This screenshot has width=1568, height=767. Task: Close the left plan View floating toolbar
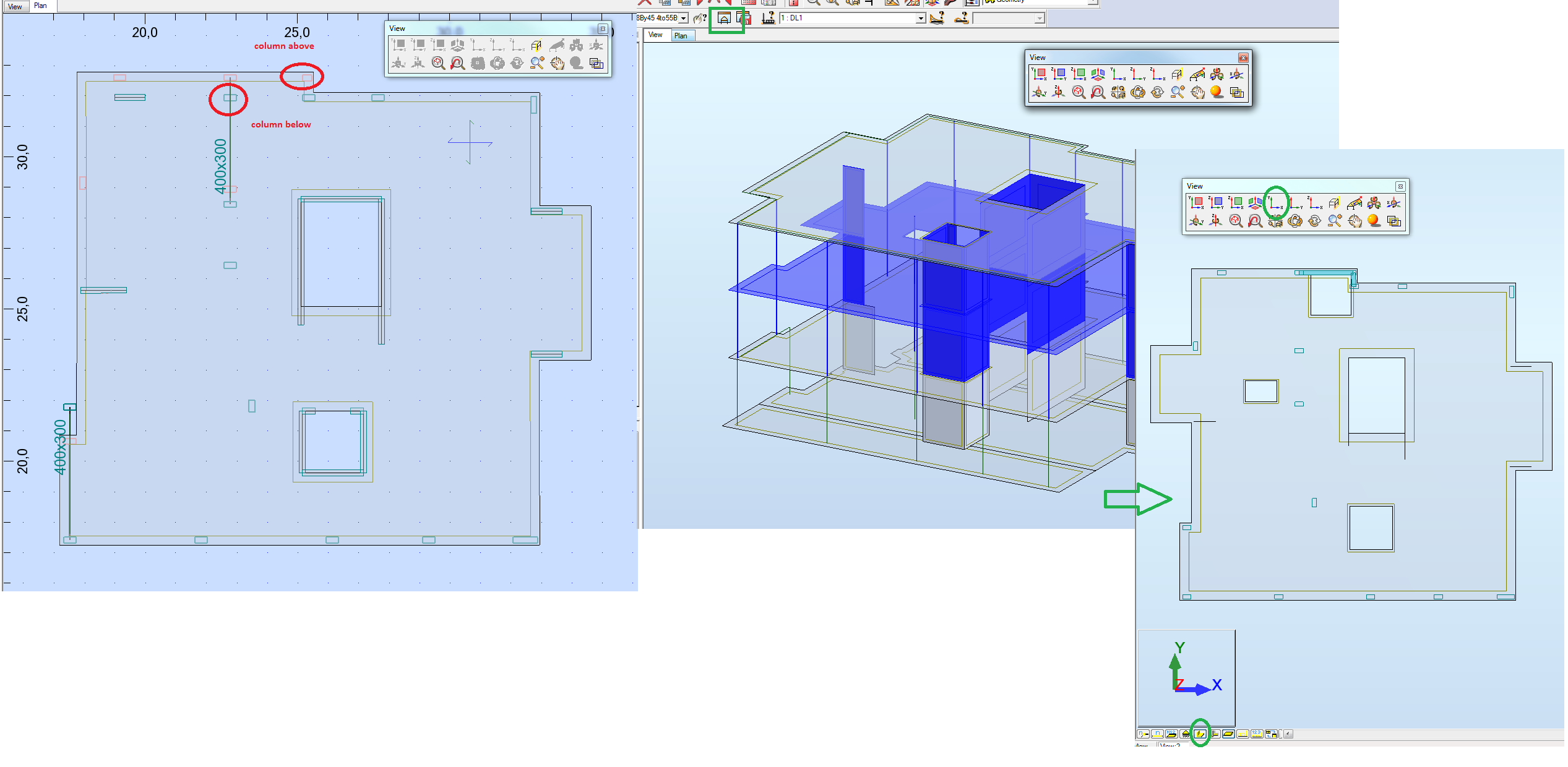(602, 28)
